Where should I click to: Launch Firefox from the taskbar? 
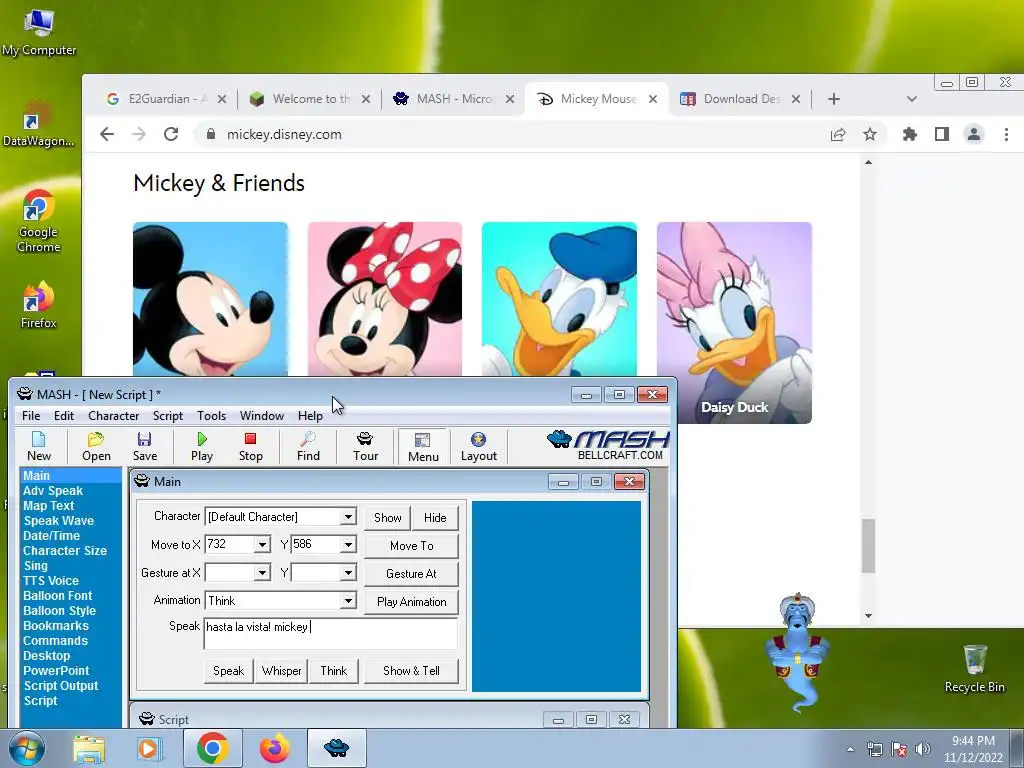274,748
